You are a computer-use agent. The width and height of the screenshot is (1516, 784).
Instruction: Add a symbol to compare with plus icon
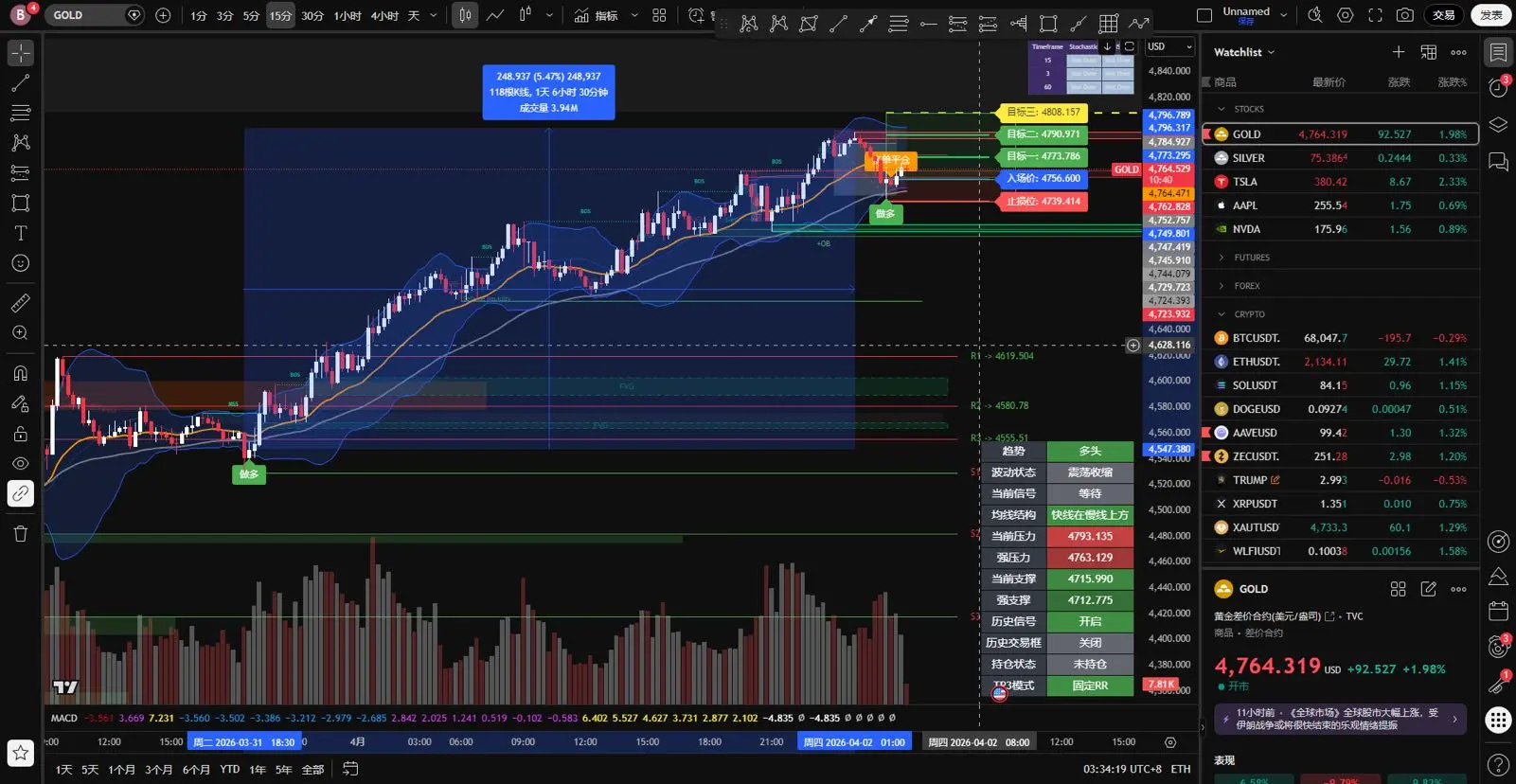[163, 15]
